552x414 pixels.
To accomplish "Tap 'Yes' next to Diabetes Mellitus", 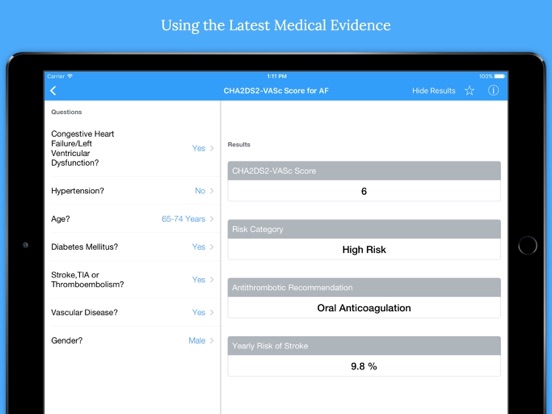I will pos(199,247).
